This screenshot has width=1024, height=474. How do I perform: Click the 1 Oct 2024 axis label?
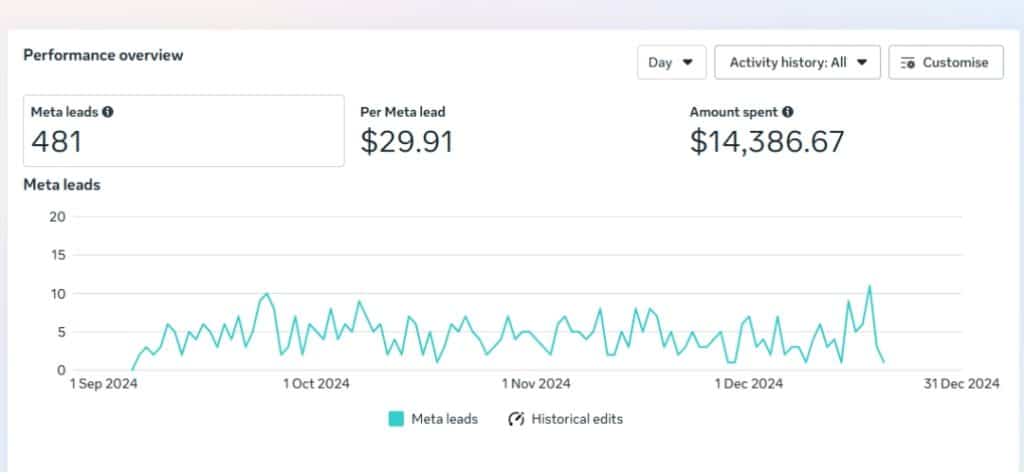click(x=316, y=383)
